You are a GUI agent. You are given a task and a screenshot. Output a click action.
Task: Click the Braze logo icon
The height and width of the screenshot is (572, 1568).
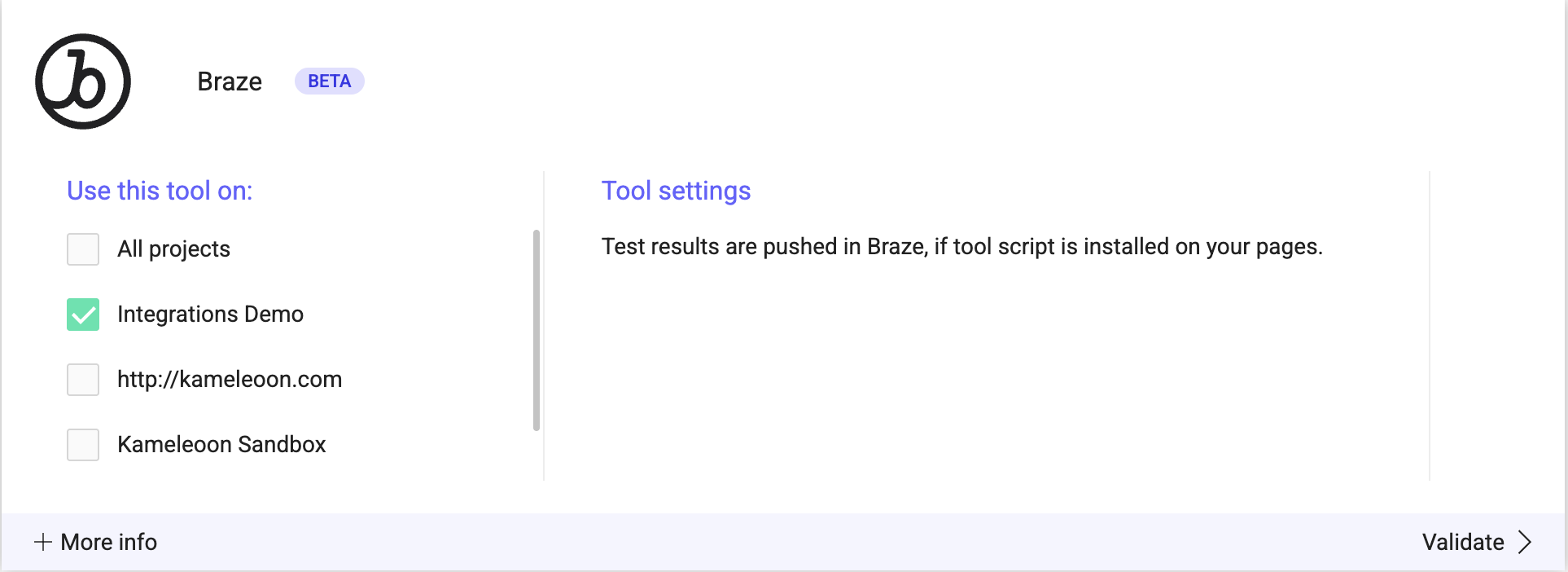[x=82, y=81]
